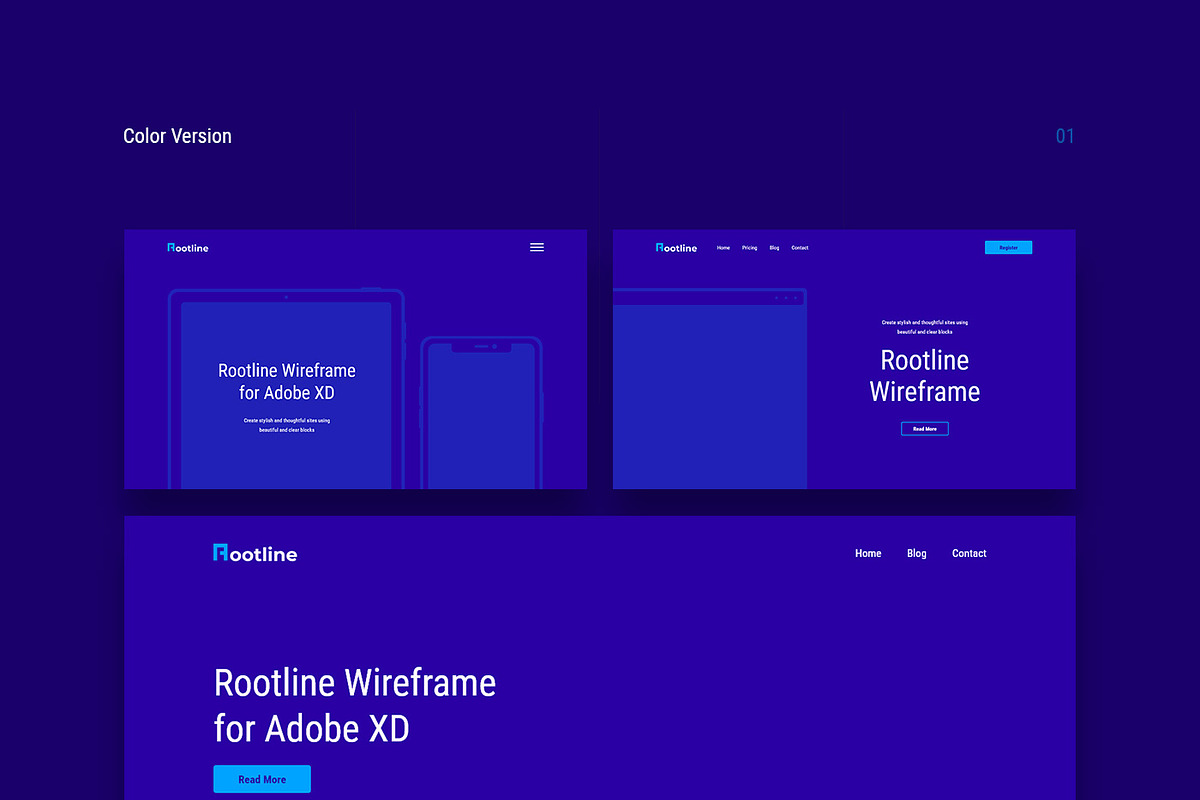Click the Rootline logo in tablet mockup
Screen dimensions: 1200x800
tap(188, 248)
